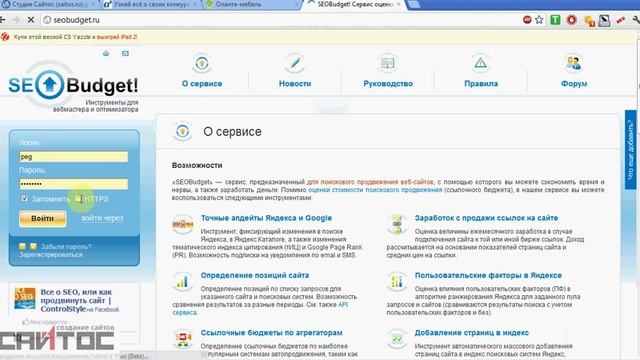Image resolution: width=640 pixels, height=360 pixels.
Task: Click the Пользовательские факторы в Яндексе icon
Action: 396,282
